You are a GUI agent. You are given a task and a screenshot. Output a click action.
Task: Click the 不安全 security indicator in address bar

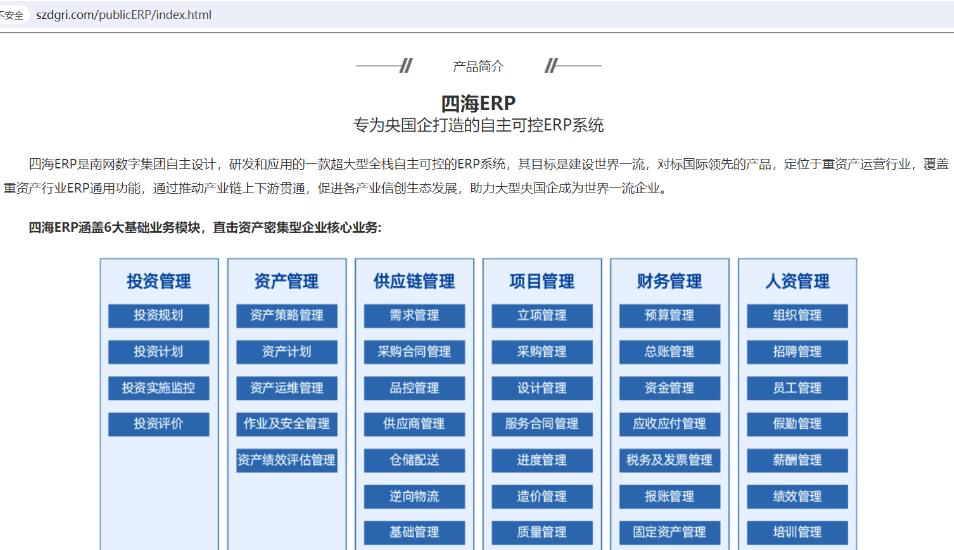click(x=11, y=15)
